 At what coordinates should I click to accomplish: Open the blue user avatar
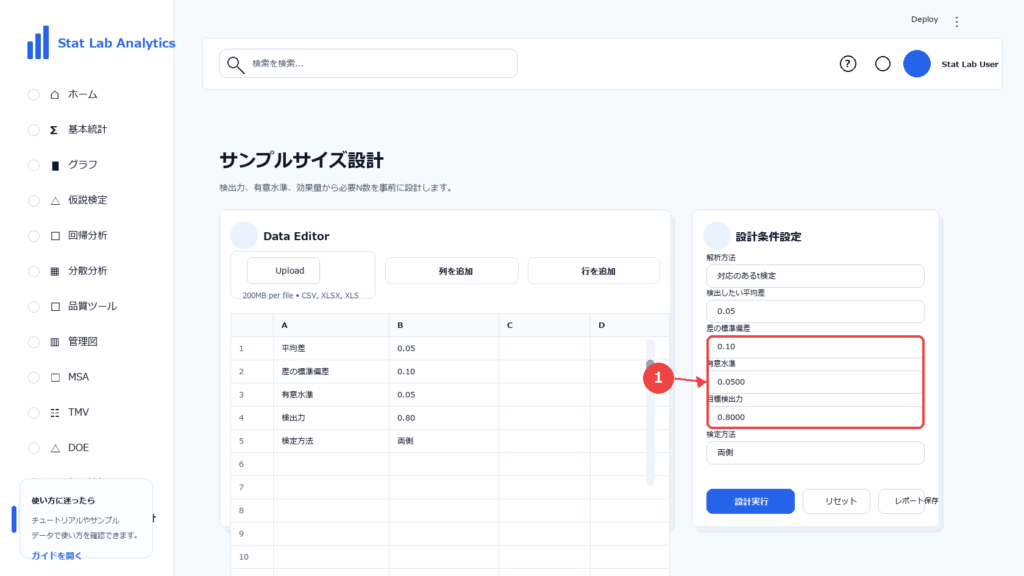(x=916, y=64)
